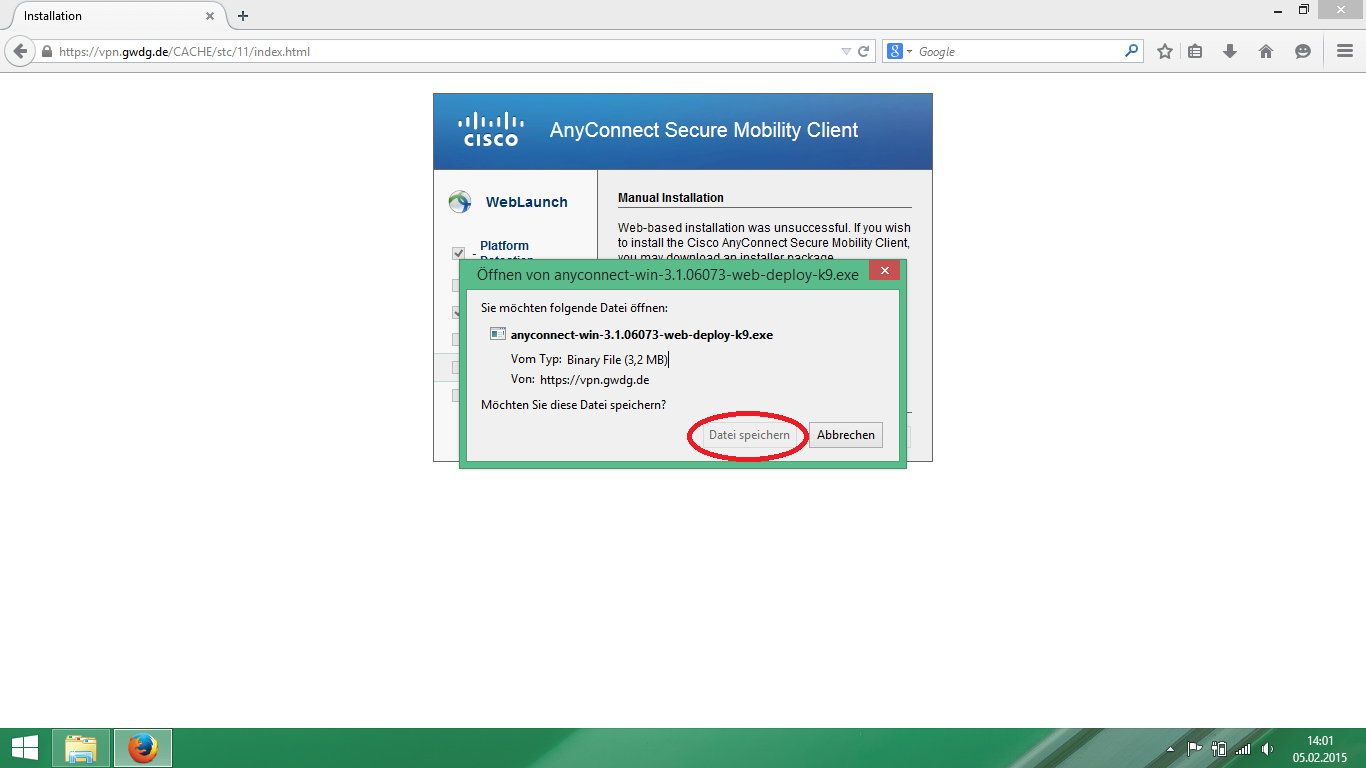1366x768 pixels.
Task: Open the downloads arrow icon
Action: 1230,51
